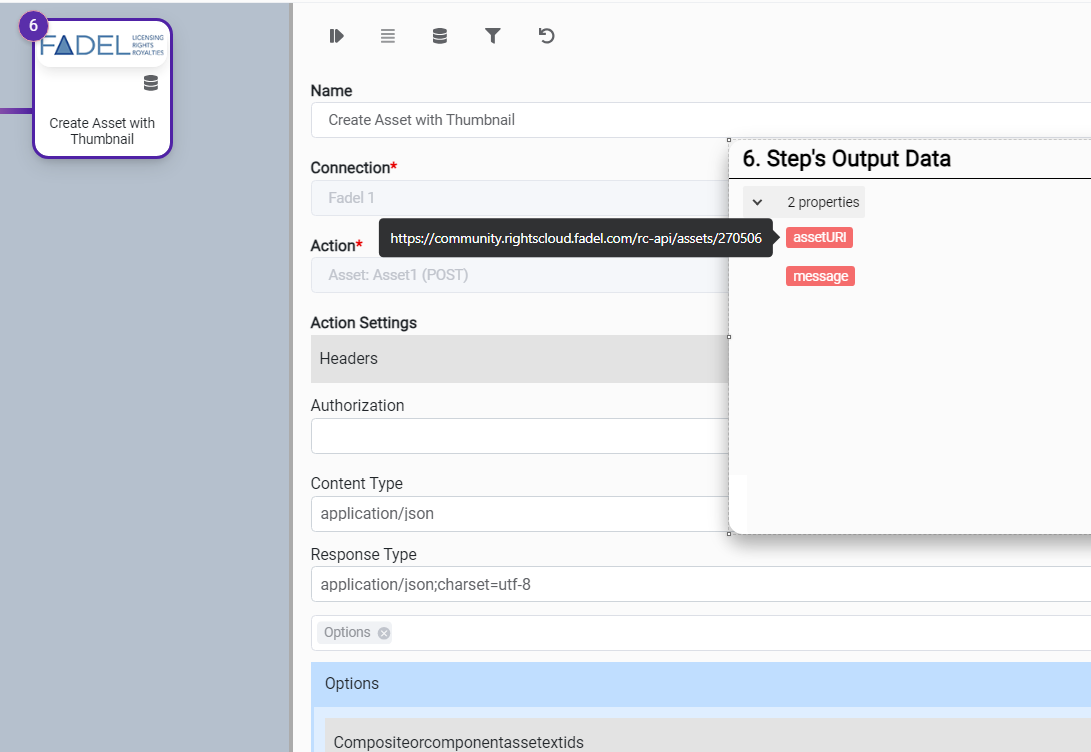This screenshot has height=752, width=1091.
Task: Click the database icon on step 6 node
Action: [150, 83]
